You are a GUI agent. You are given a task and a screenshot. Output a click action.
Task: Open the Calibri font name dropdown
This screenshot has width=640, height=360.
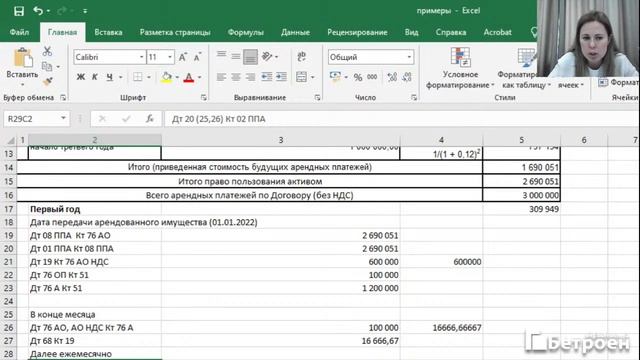pyautogui.click(x=141, y=57)
